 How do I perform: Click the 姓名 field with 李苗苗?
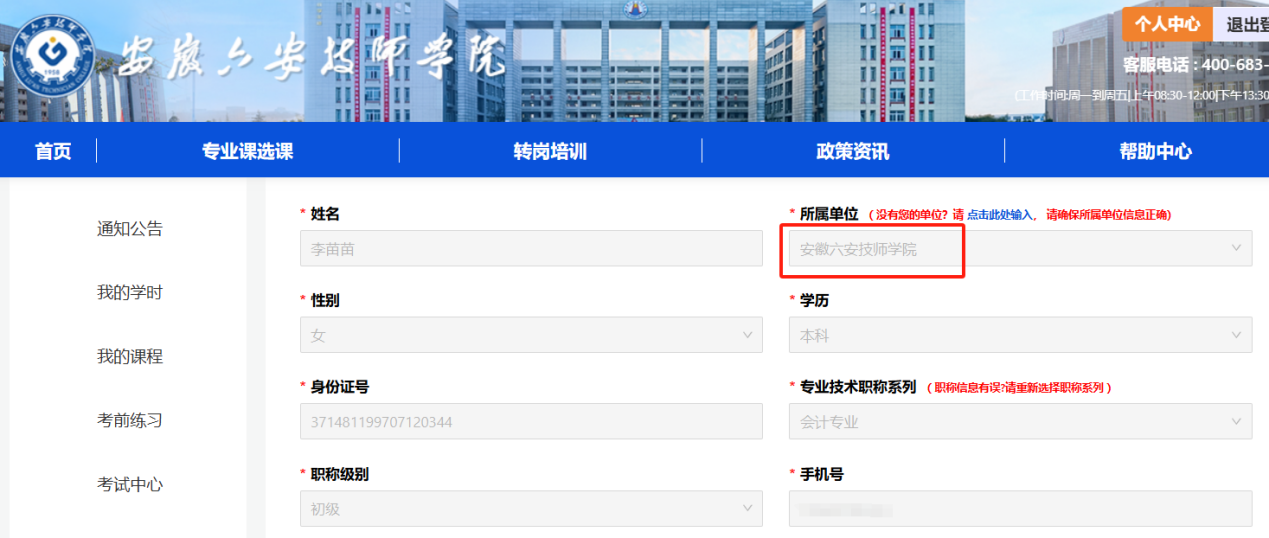[531, 249]
